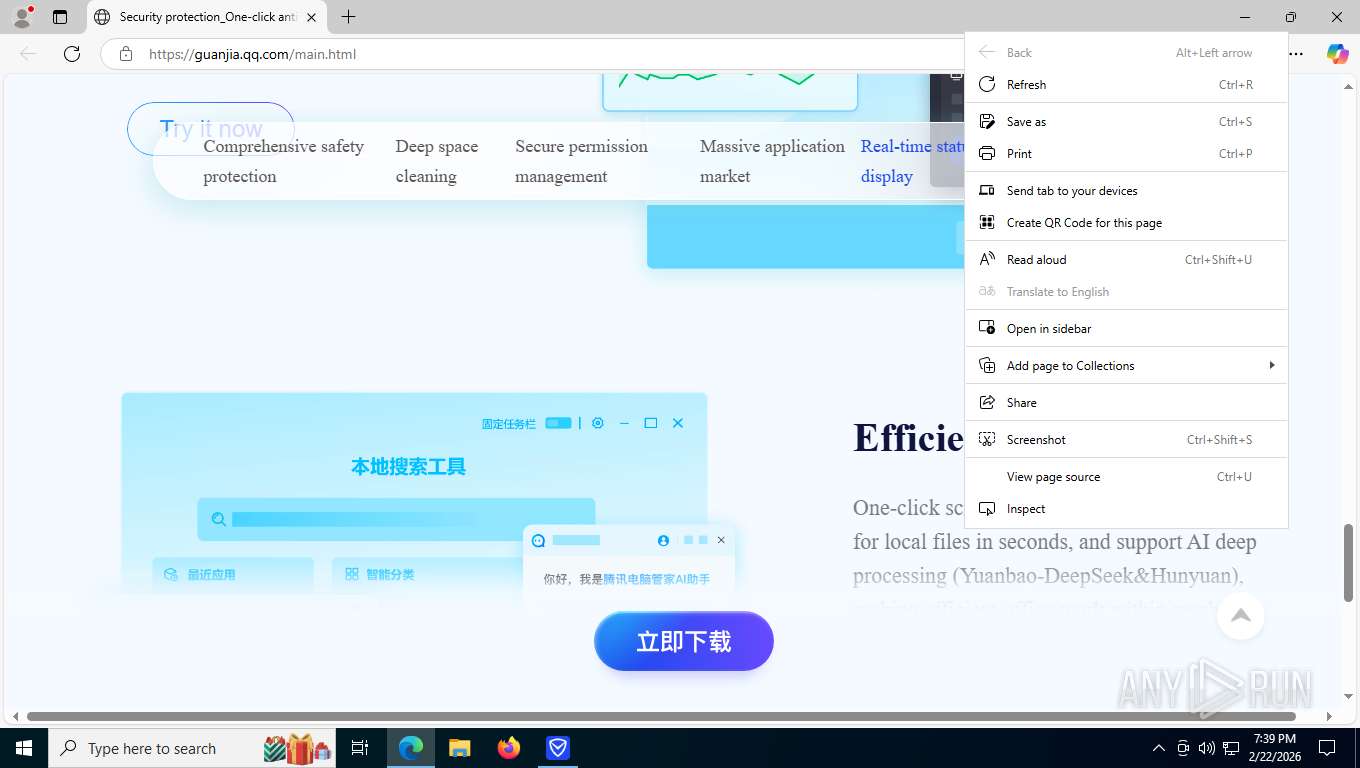The height and width of the screenshot is (768, 1360).
Task: Open Task View on taskbar
Action: (360, 747)
